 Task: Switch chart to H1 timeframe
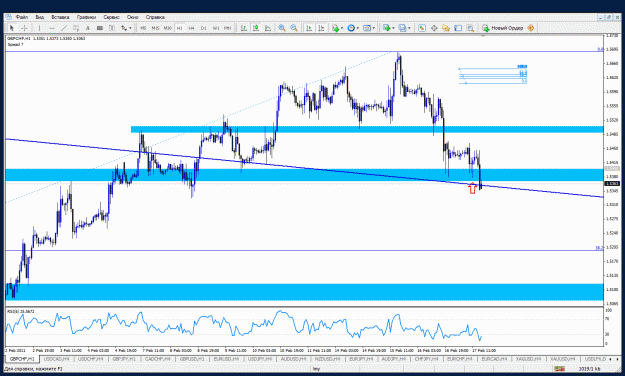coord(179,28)
